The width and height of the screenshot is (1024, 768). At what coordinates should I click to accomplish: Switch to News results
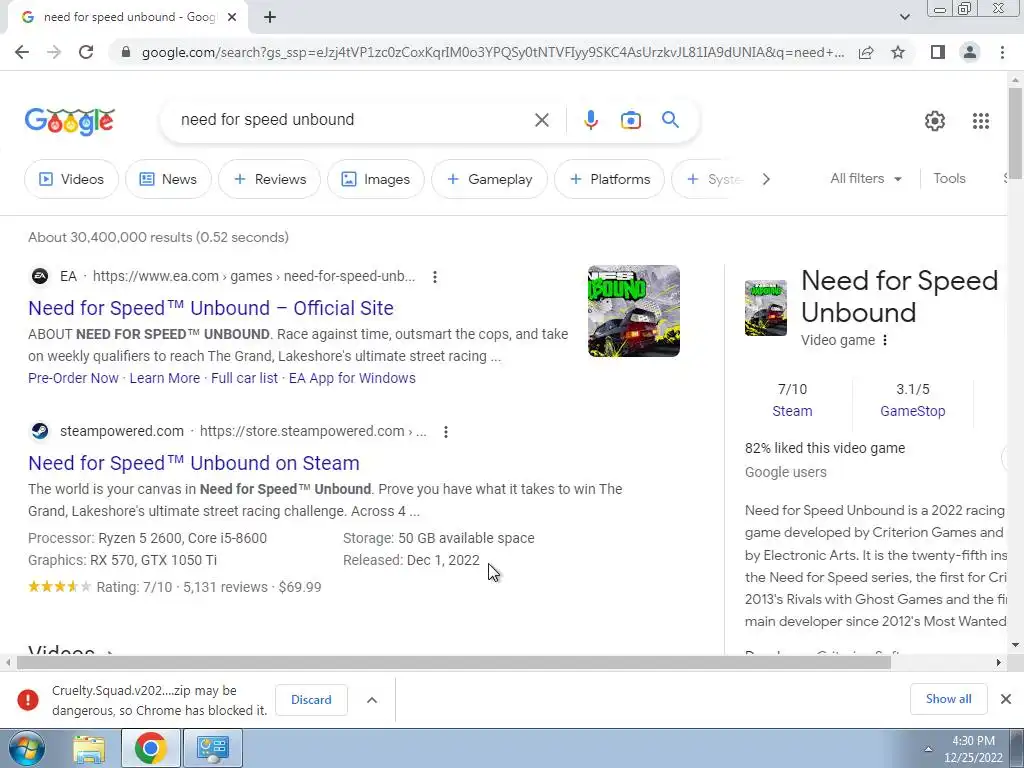pos(168,179)
